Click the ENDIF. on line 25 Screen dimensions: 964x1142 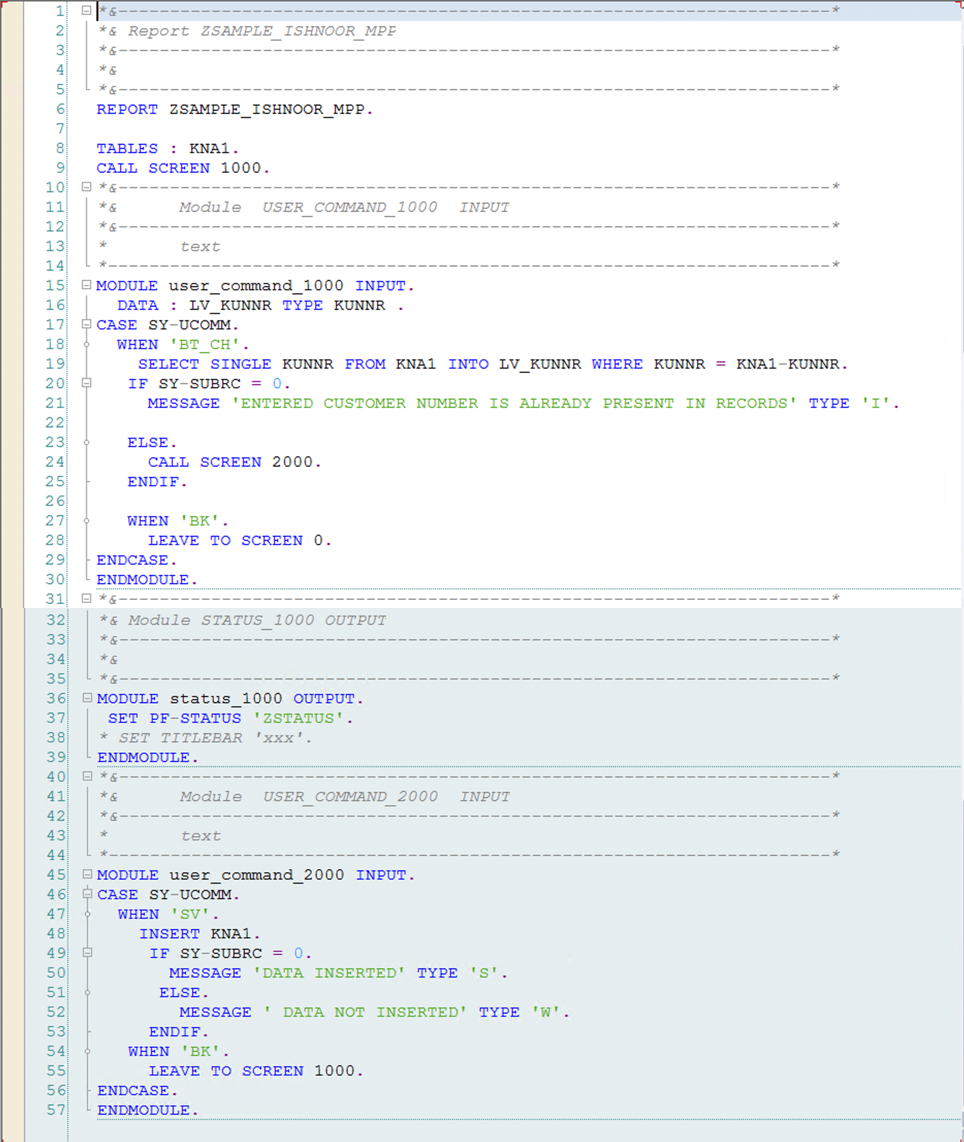point(157,482)
